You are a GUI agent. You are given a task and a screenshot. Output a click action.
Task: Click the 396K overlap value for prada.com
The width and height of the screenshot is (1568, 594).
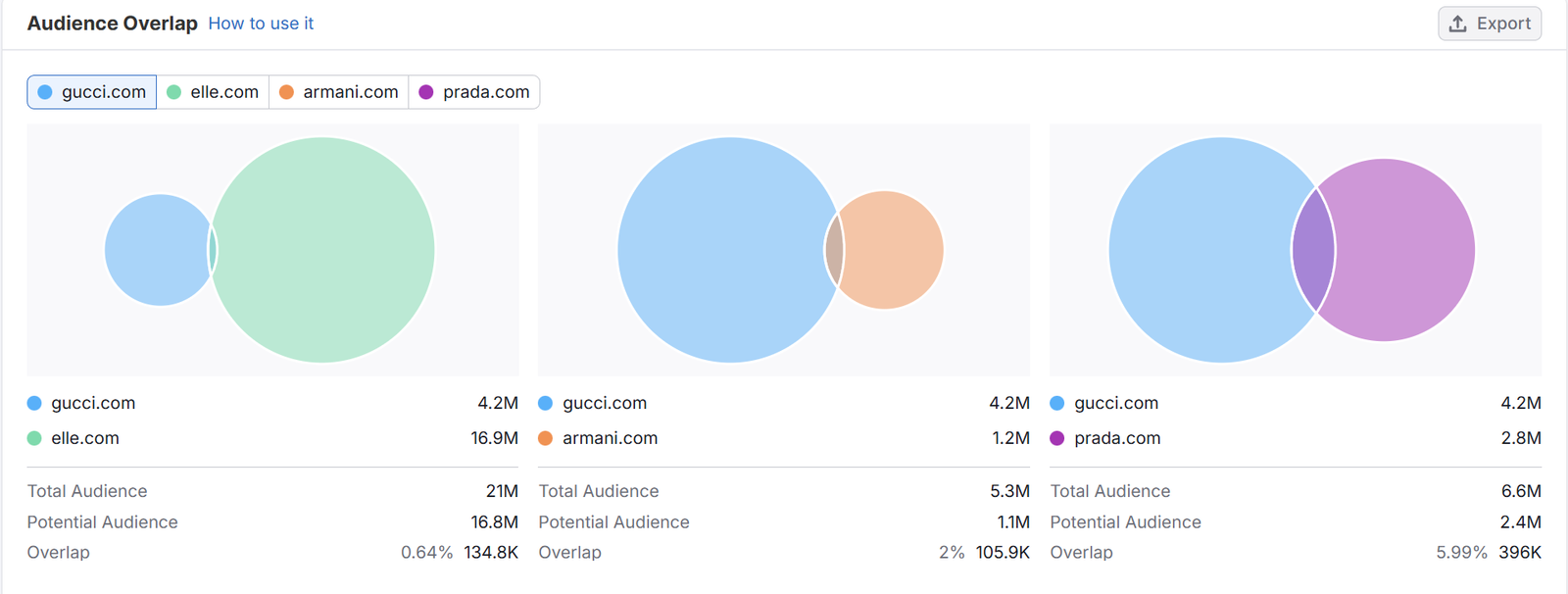pyautogui.click(x=1520, y=553)
